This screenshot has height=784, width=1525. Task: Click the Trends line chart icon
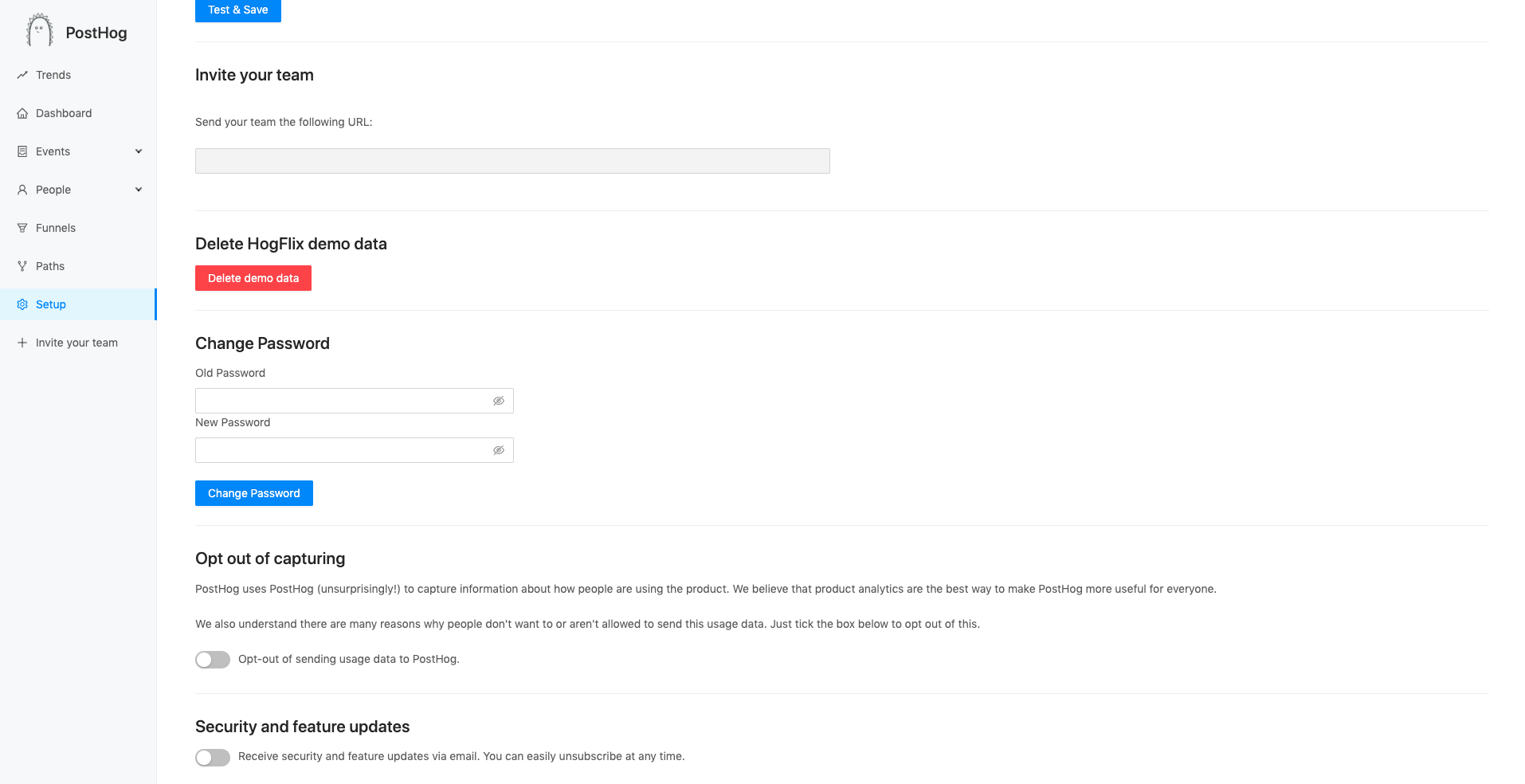(x=22, y=75)
